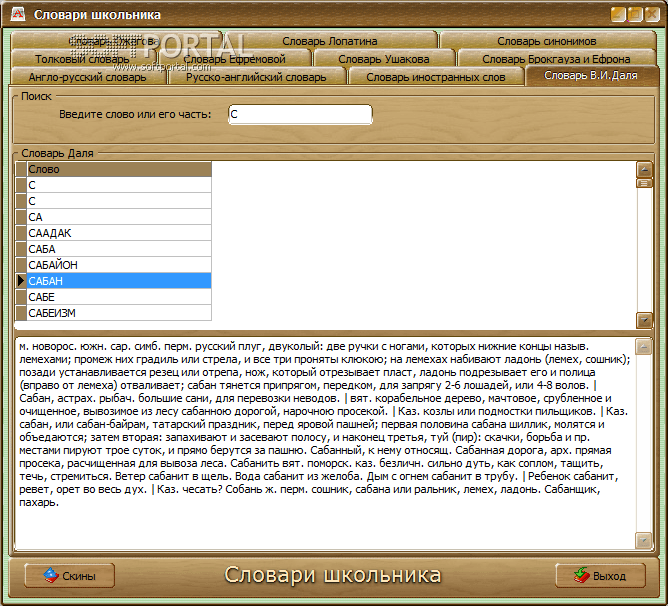This screenshot has height=606, width=668.
Task: Open the Словарь Ушакова tab
Action: (x=383, y=59)
